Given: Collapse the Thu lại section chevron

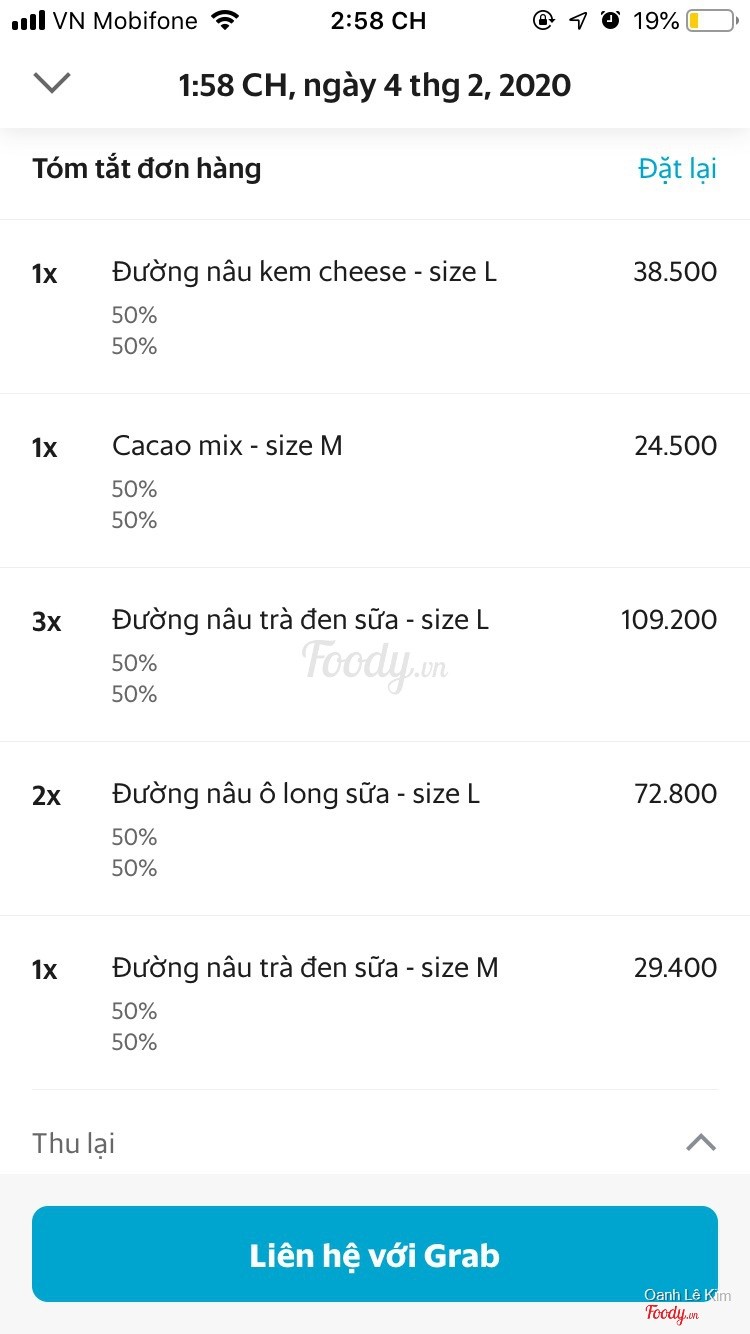Looking at the screenshot, I should (x=701, y=1142).
